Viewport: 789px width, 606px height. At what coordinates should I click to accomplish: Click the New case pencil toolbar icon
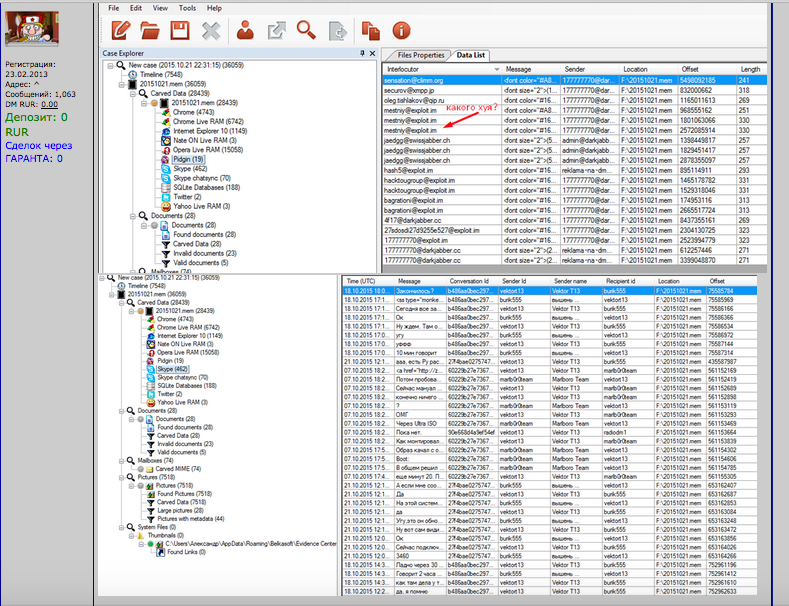tap(121, 30)
